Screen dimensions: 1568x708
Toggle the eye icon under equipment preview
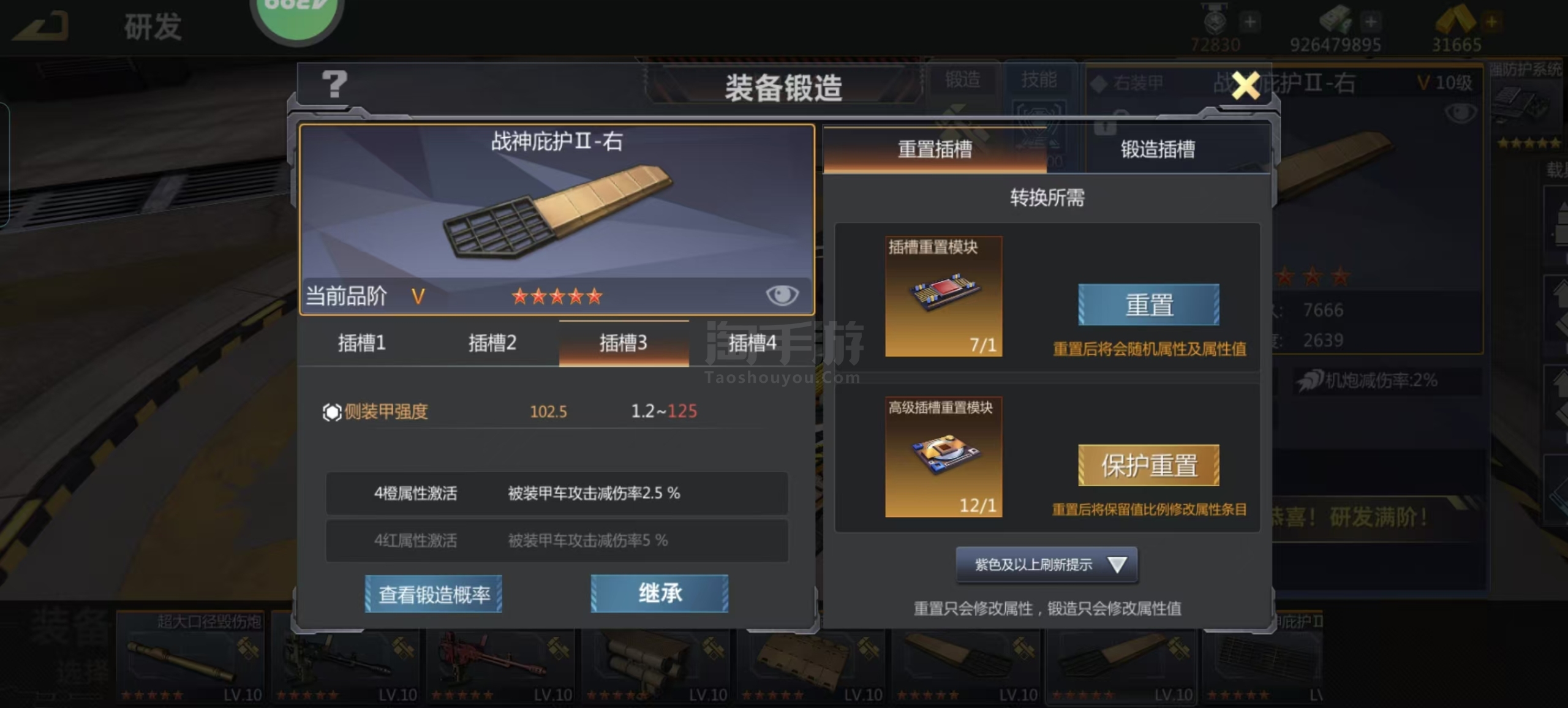pos(782,295)
